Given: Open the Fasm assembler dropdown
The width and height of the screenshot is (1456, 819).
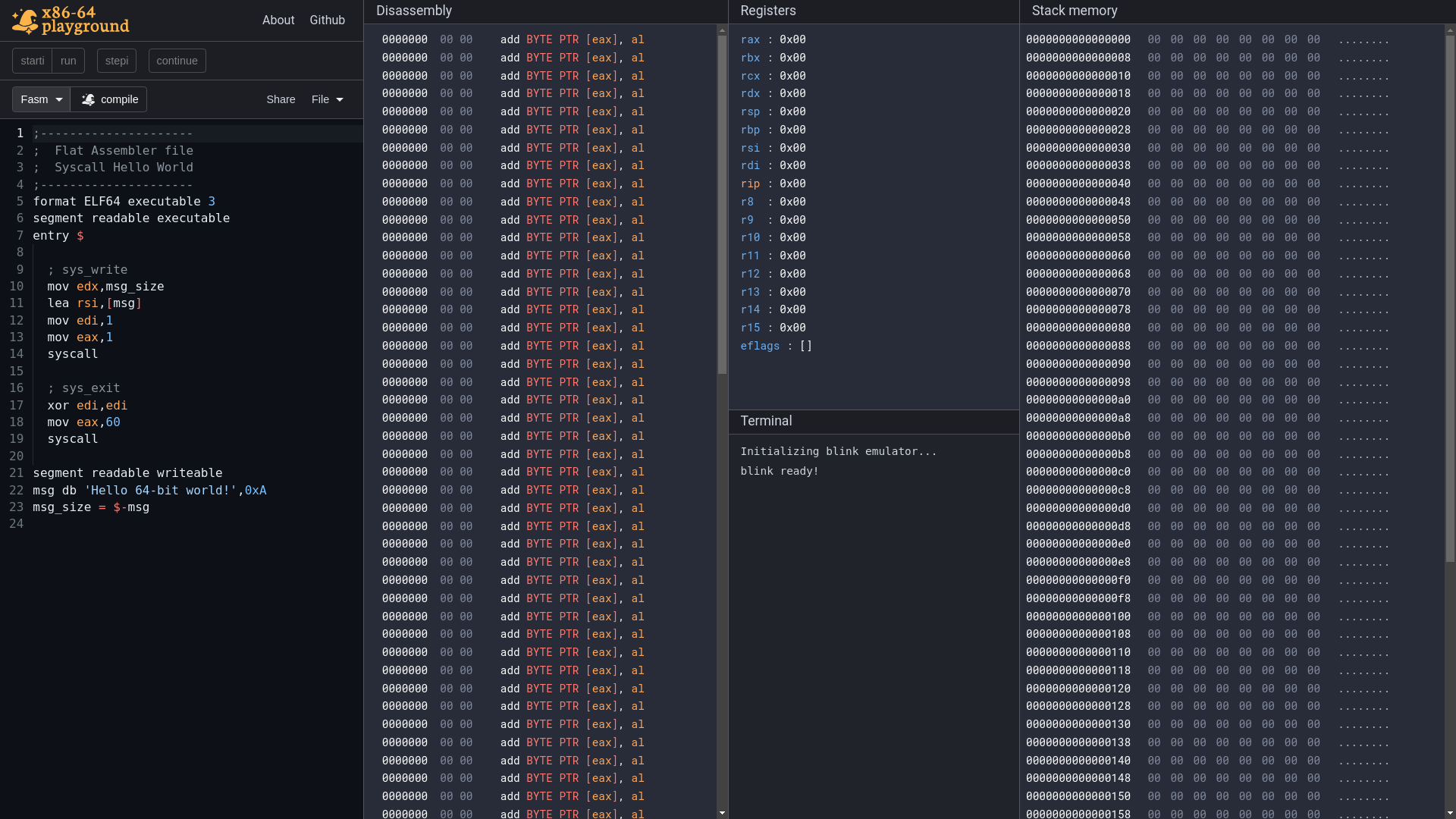Looking at the screenshot, I should pos(41,99).
